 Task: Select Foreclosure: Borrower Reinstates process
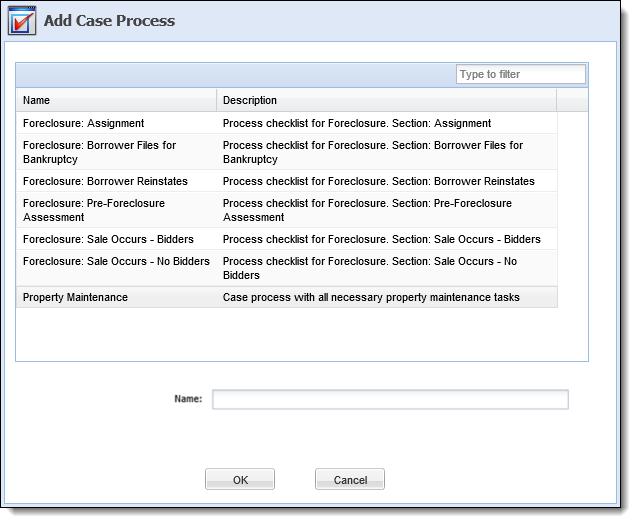[287, 181]
